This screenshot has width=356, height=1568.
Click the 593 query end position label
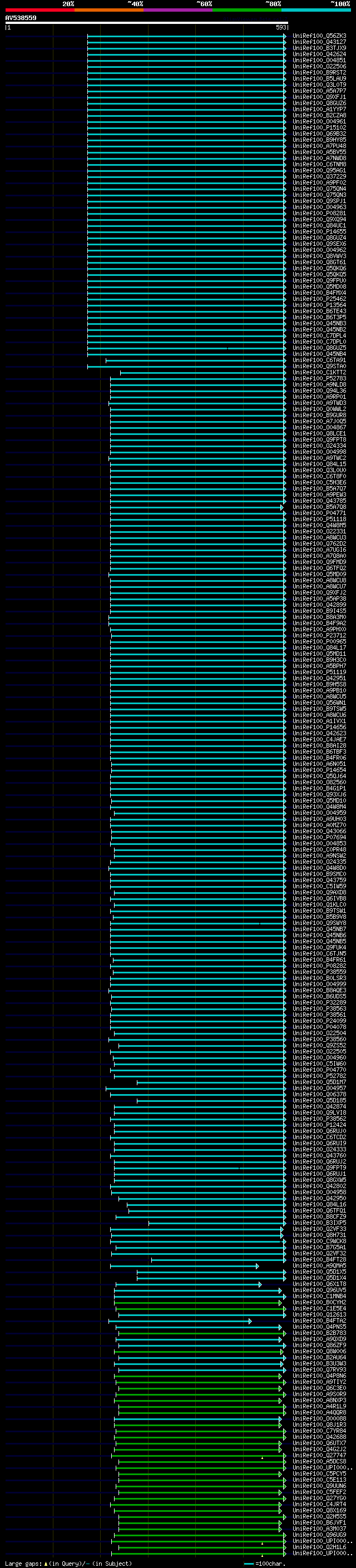[280, 27]
